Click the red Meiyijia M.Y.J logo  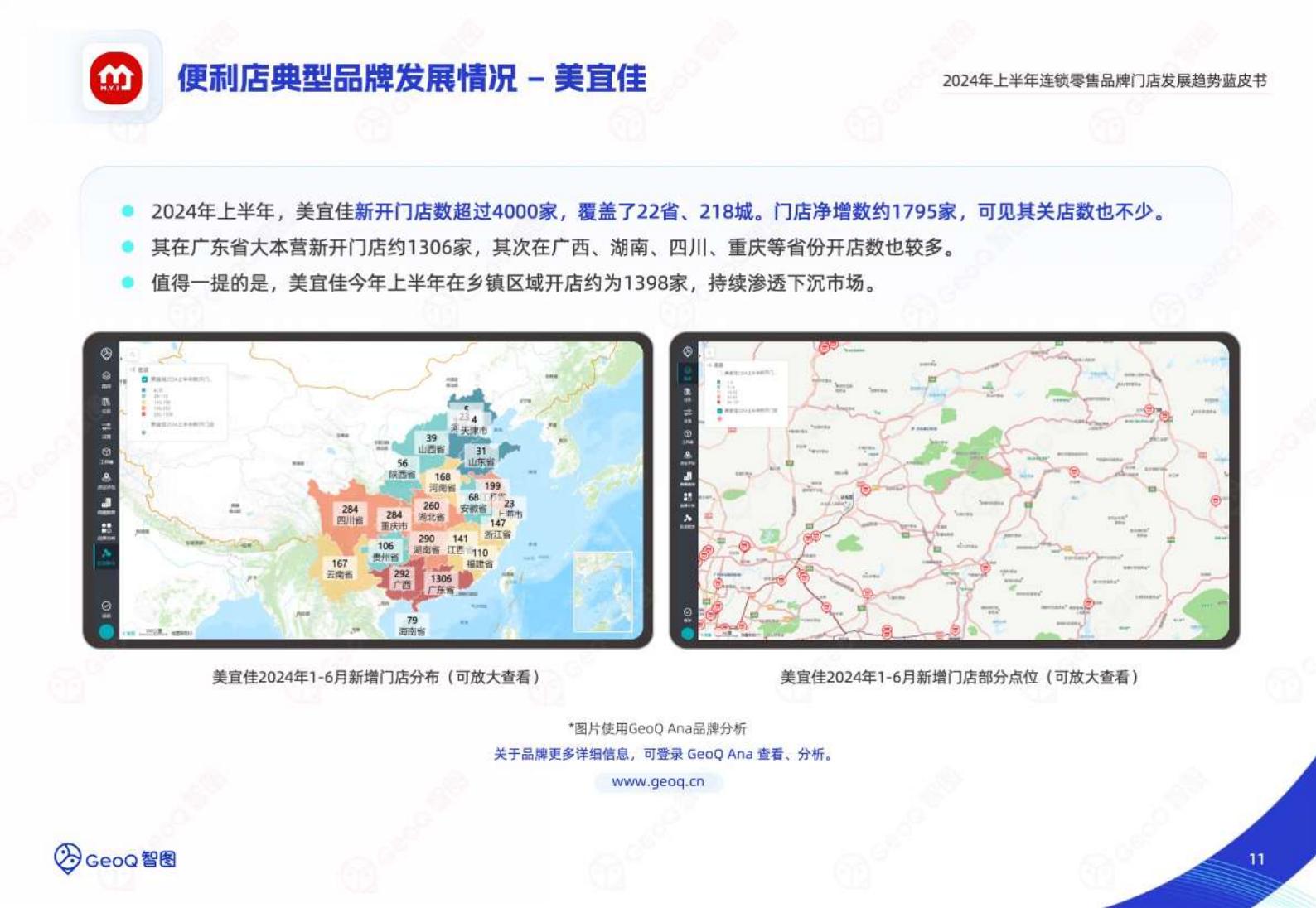click(115, 78)
